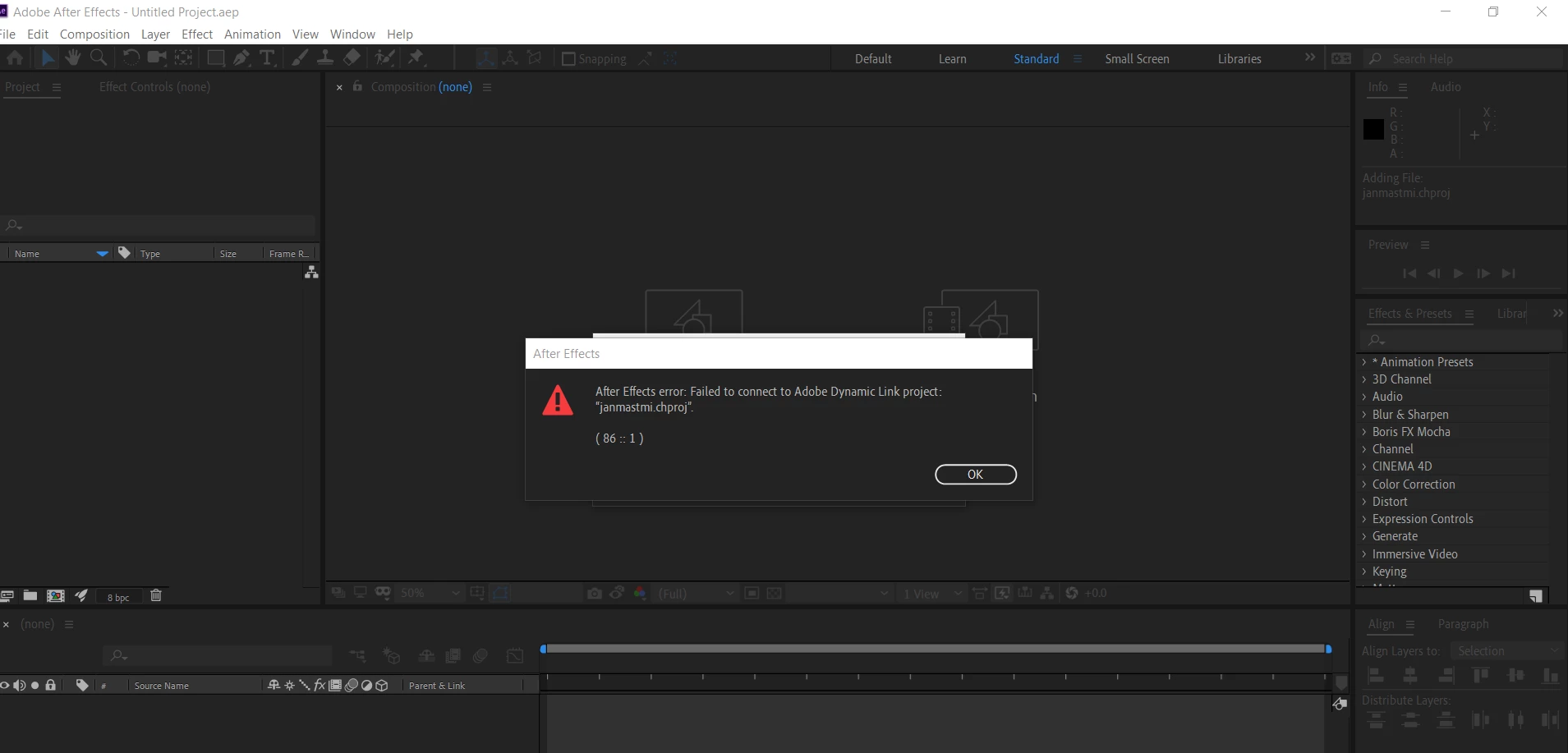The width and height of the screenshot is (1568, 753).
Task: Toggle the motion blur switch column
Action: tap(352, 685)
